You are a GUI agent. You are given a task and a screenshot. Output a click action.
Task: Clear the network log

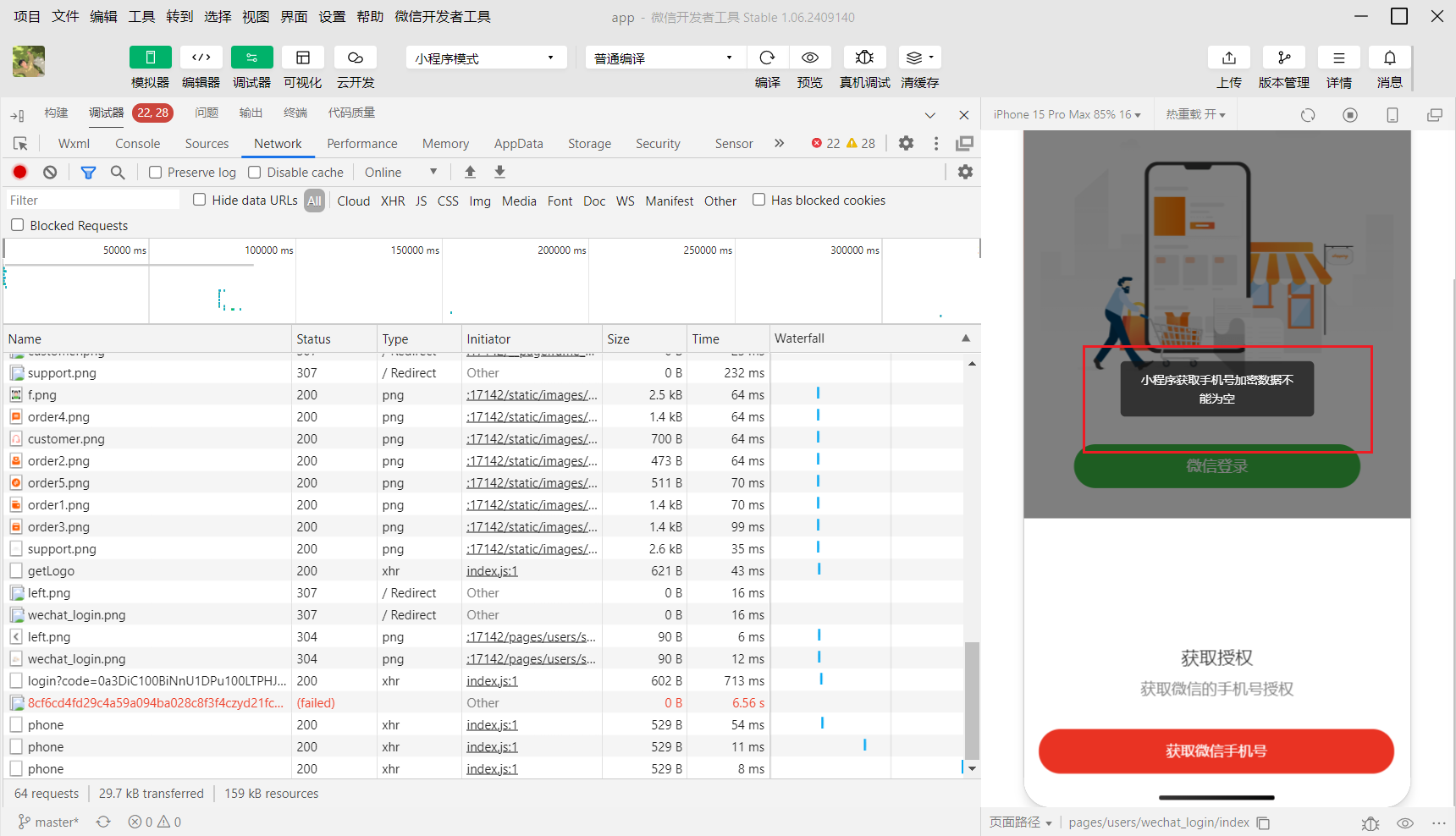pyautogui.click(x=50, y=172)
